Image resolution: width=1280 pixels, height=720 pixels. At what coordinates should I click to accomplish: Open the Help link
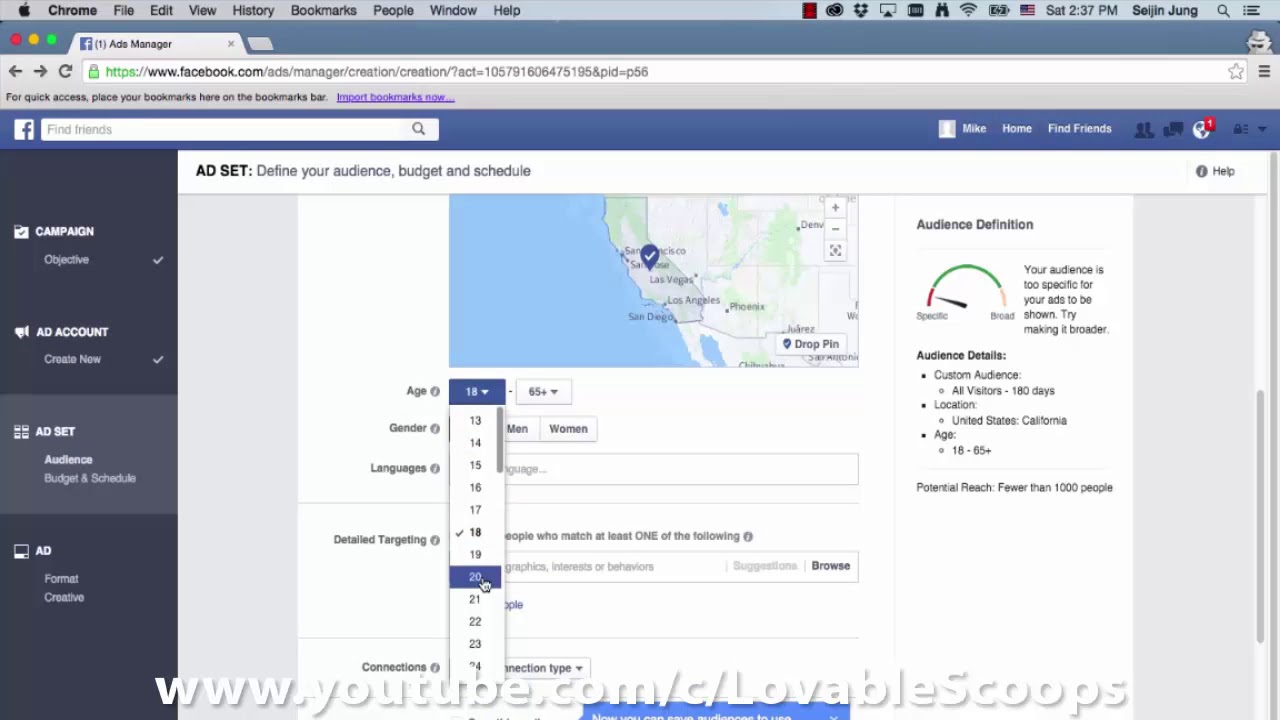pos(1223,171)
